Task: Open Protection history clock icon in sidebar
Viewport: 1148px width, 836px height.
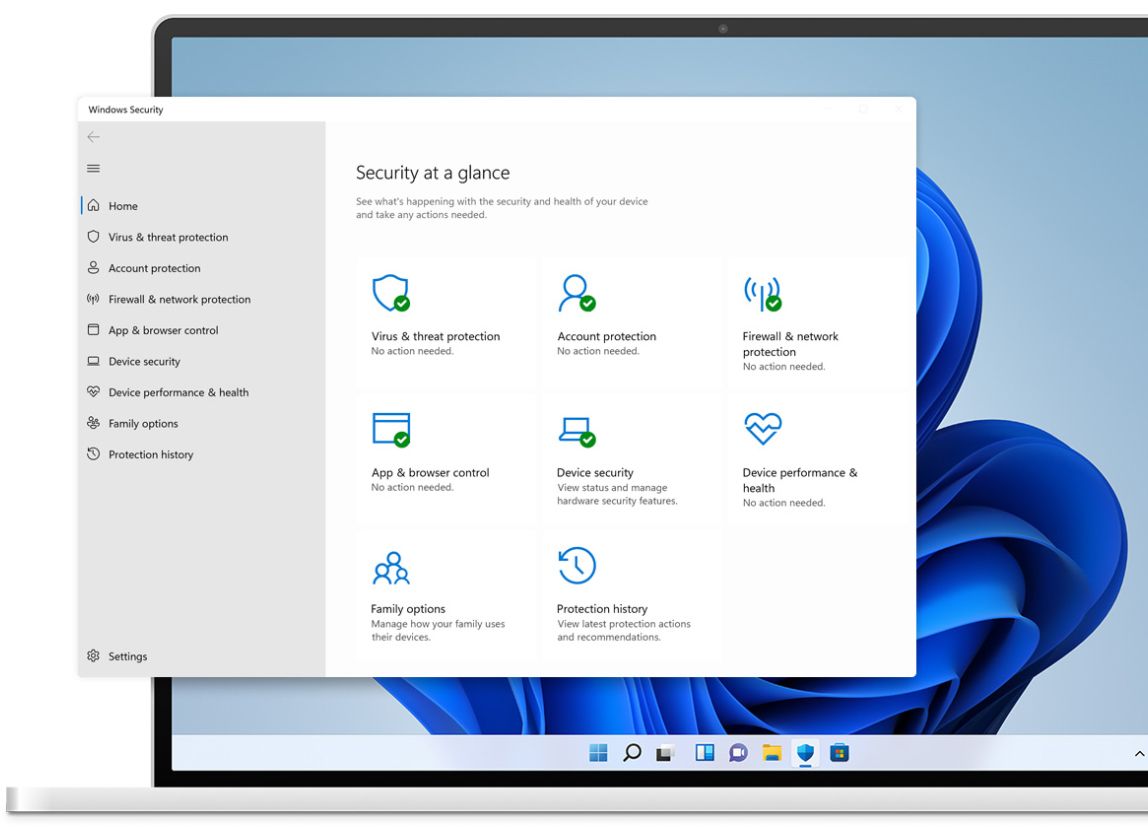Action: point(92,454)
